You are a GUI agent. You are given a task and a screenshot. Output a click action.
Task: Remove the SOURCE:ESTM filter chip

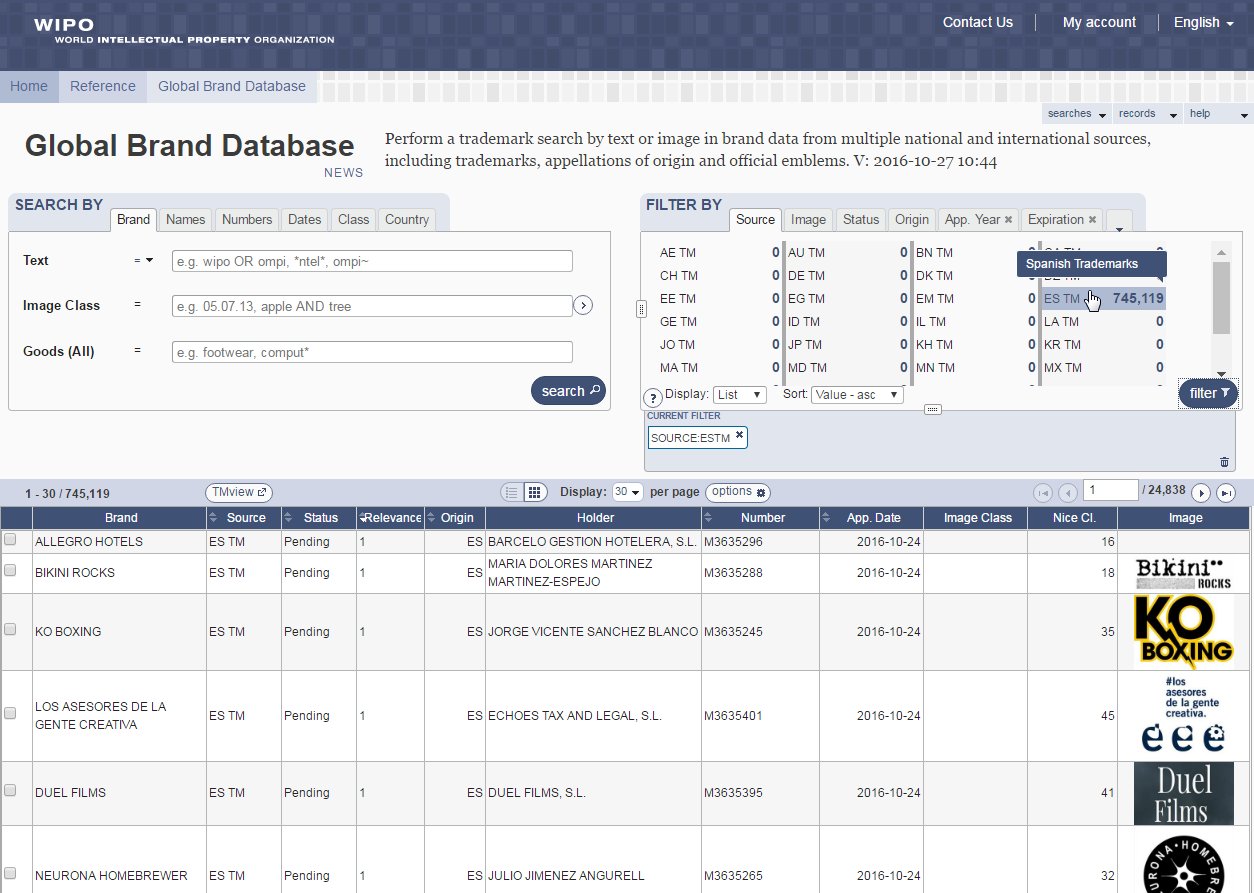click(x=739, y=435)
